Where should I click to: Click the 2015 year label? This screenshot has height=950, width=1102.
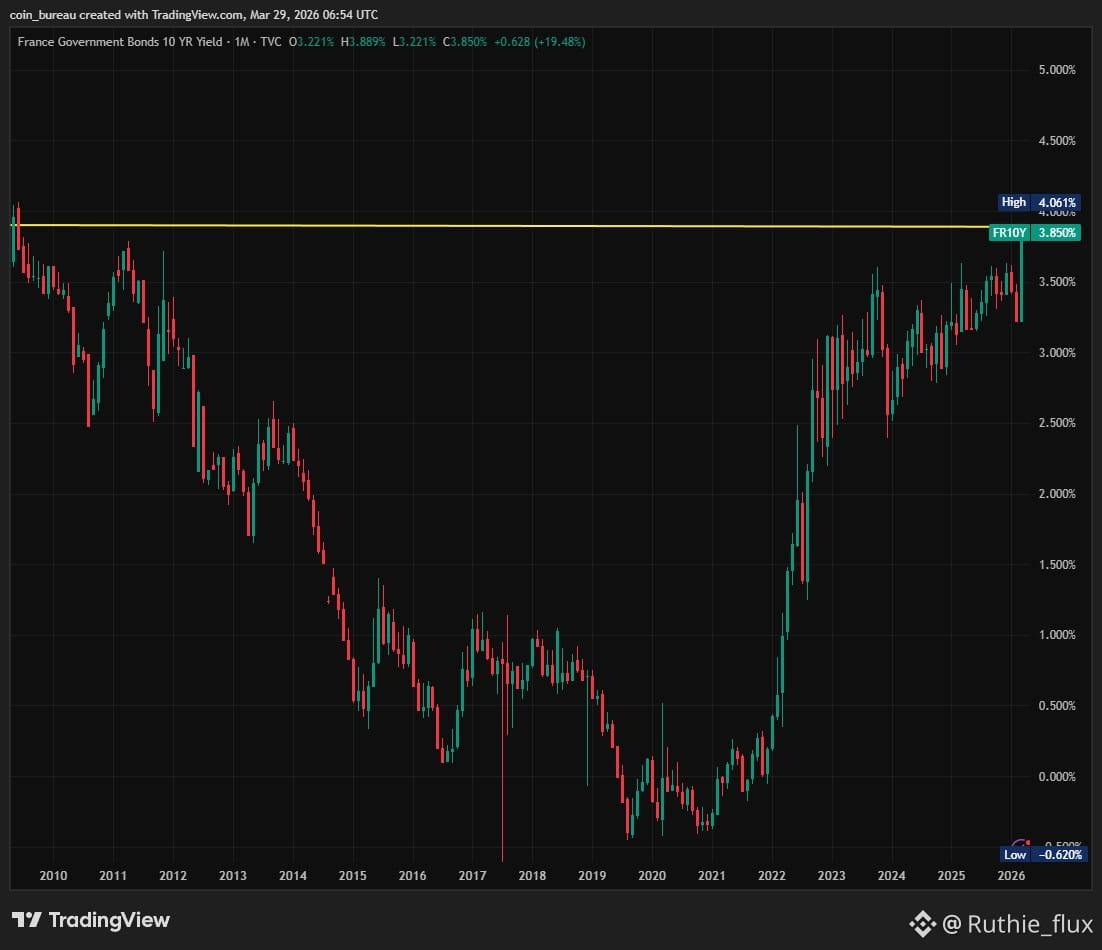(x=353, y=876)
